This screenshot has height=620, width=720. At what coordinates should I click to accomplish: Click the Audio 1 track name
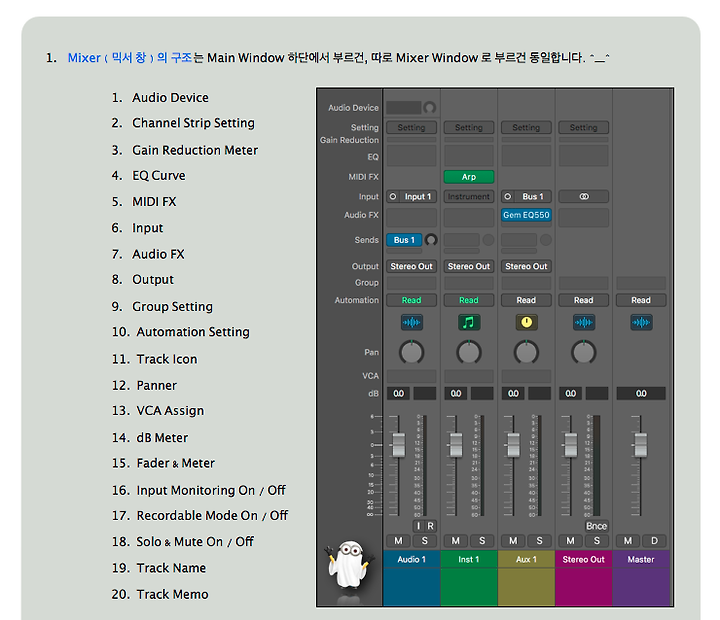(x=411, y=559)
